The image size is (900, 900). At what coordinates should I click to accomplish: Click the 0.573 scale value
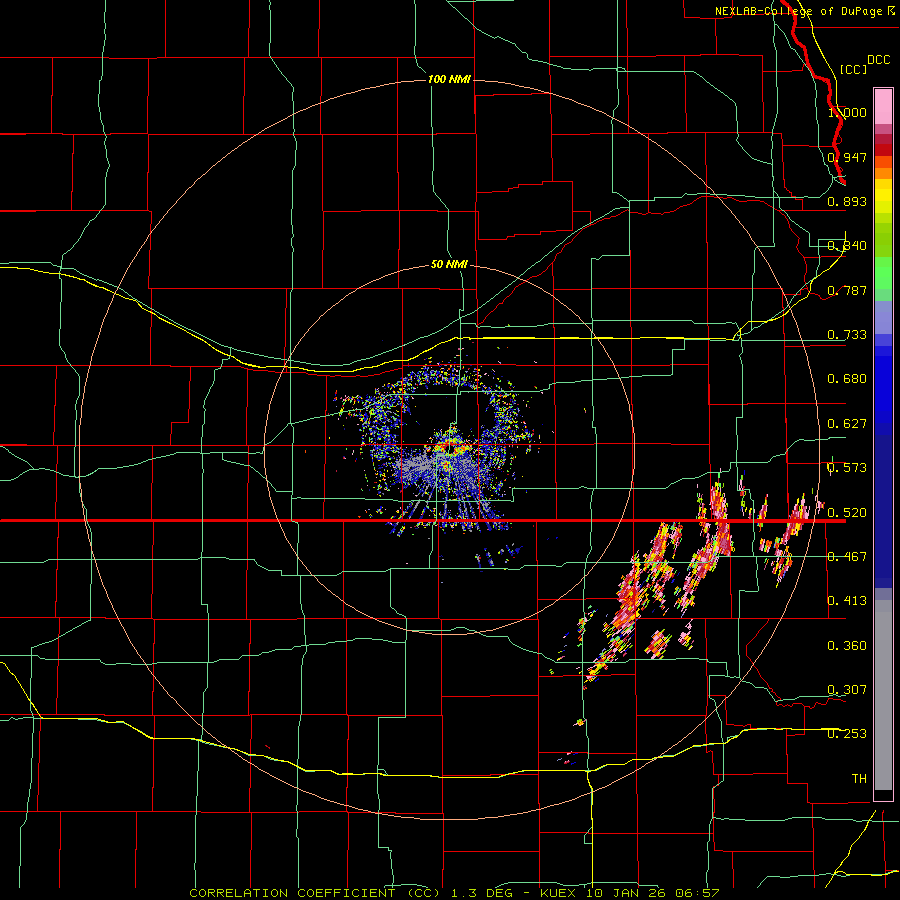point(847,468)
